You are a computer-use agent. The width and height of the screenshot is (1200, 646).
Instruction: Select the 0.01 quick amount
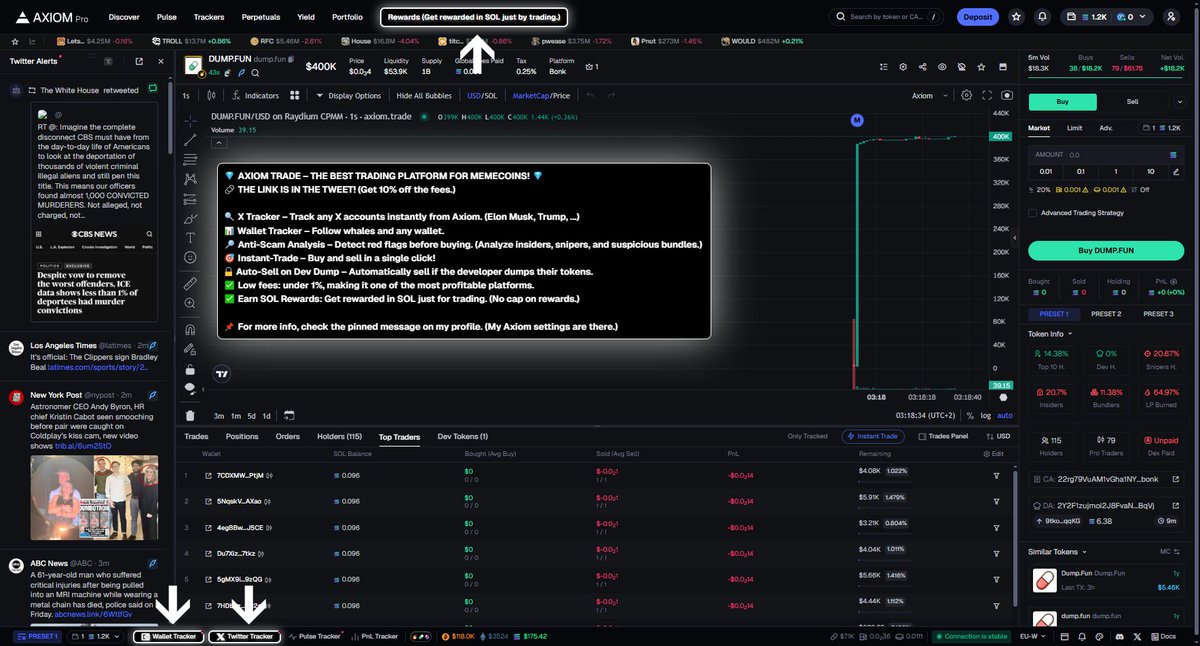1046,171
